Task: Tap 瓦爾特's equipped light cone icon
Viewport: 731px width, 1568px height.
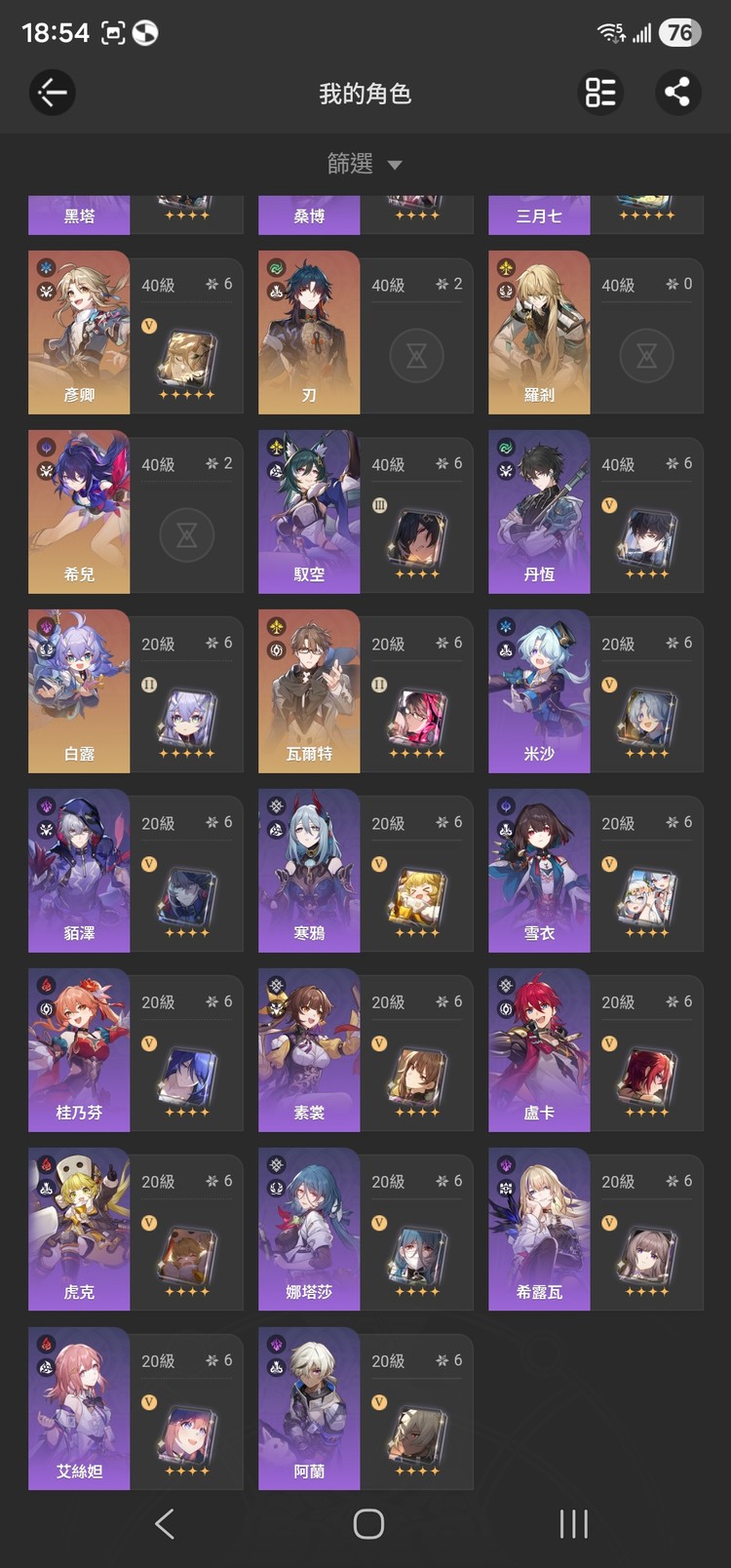Action: (x=417, y=717)
